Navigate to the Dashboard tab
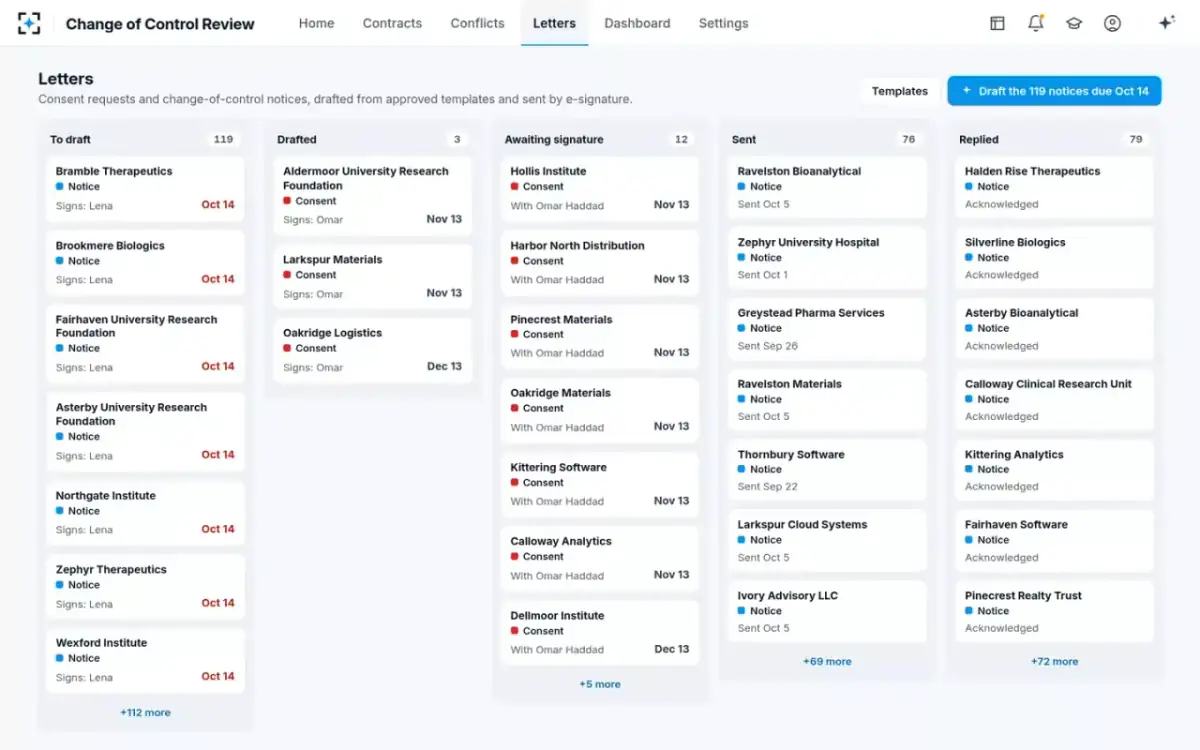This screenshot has width=1200, height=750. point(637,23)
